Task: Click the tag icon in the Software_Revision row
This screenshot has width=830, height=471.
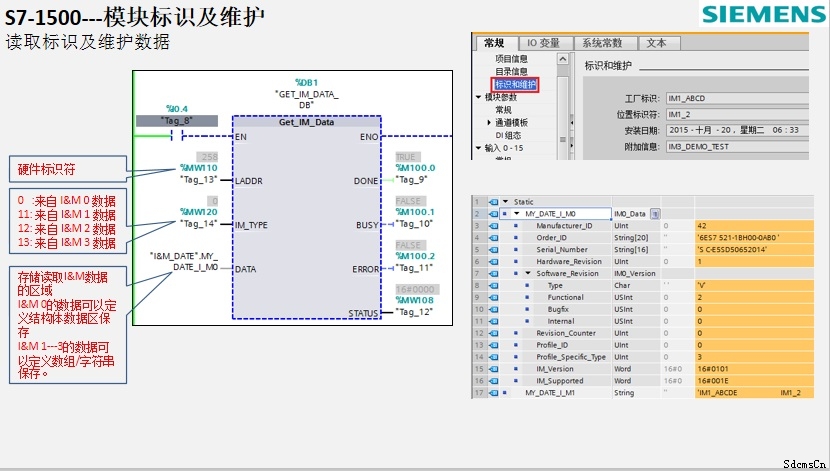Action: pyautogui.click(x=493, y=273)
